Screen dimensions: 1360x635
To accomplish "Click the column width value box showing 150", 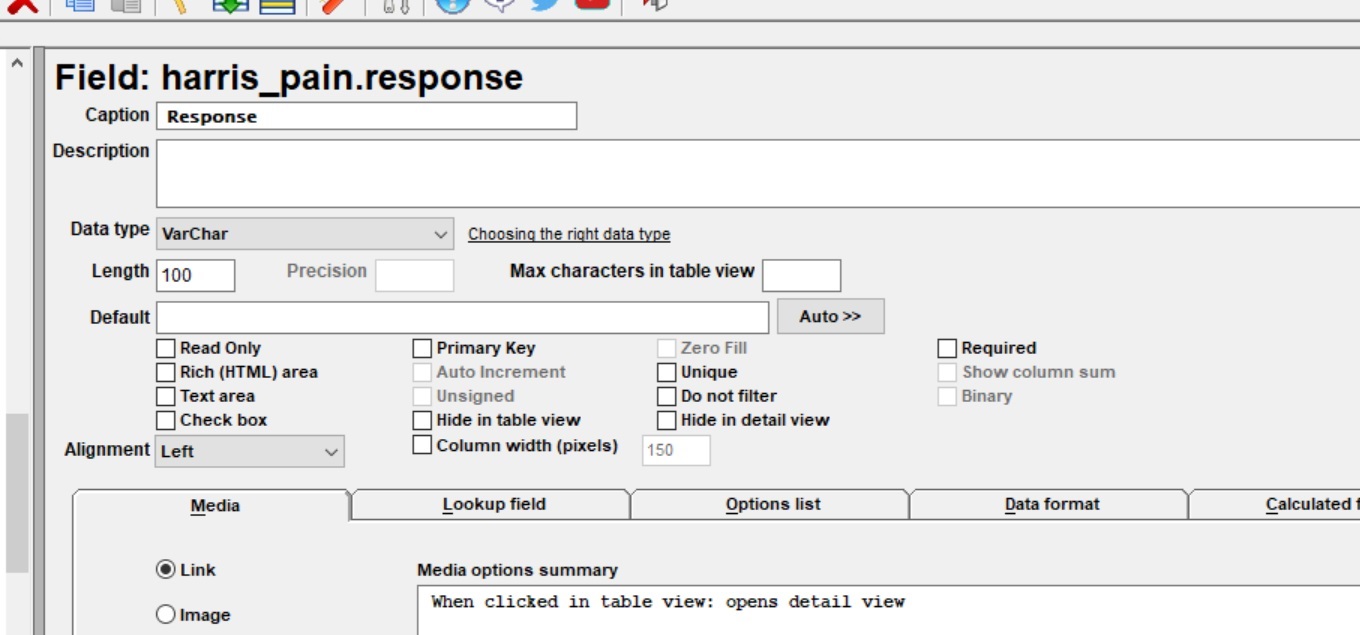I will pyautogui.click(x=676, y=450).
